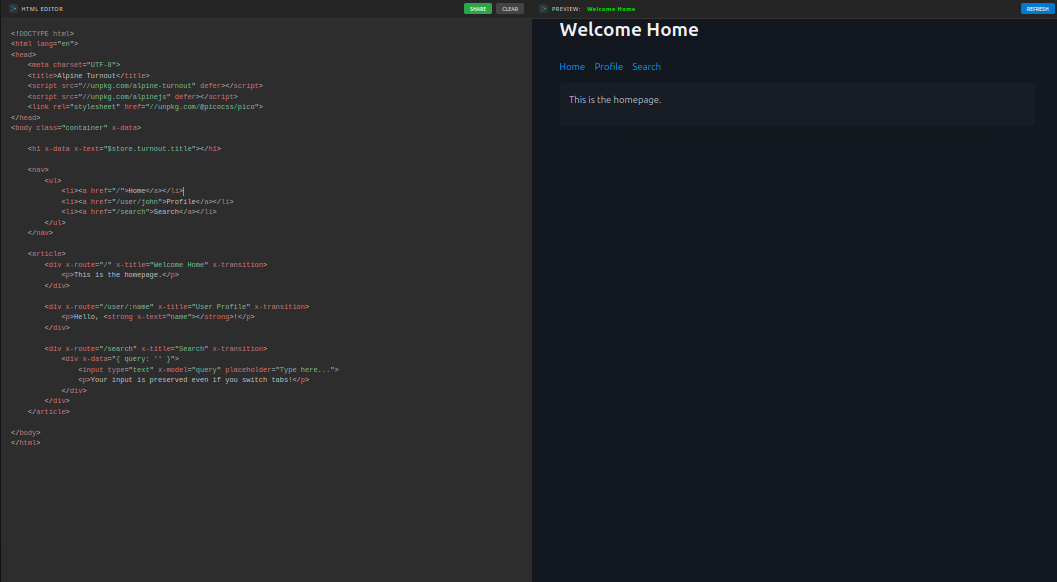Click the large Welcome Home heading
This screenshot has height=582, width=1057.
628,30
